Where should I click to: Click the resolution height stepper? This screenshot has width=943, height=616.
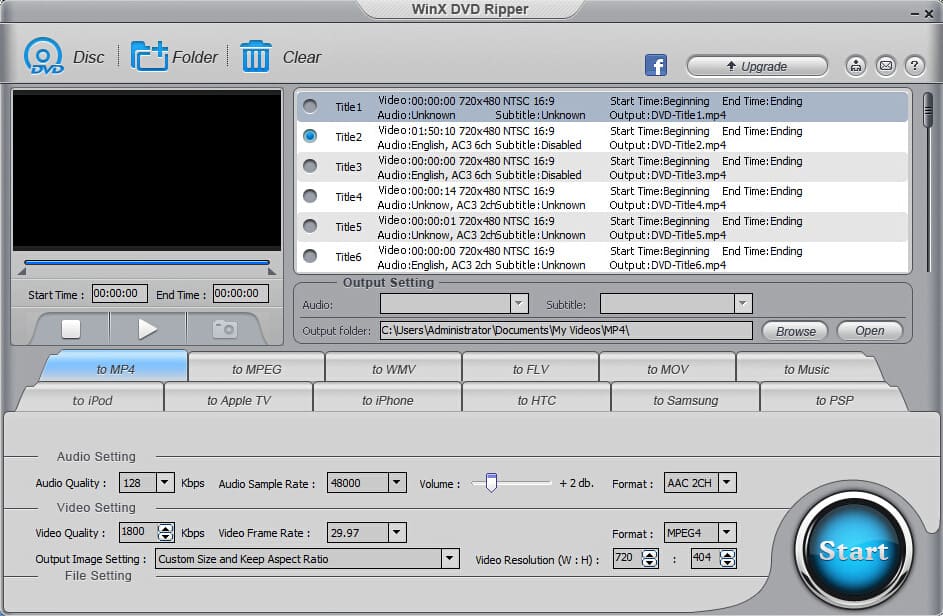(x=728, y=559)
